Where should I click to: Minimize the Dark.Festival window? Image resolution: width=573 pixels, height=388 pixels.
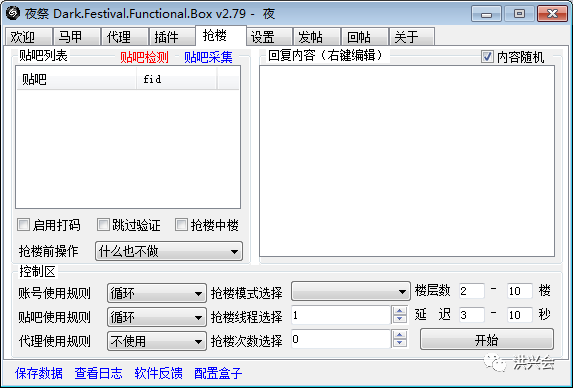pos(486,14)
